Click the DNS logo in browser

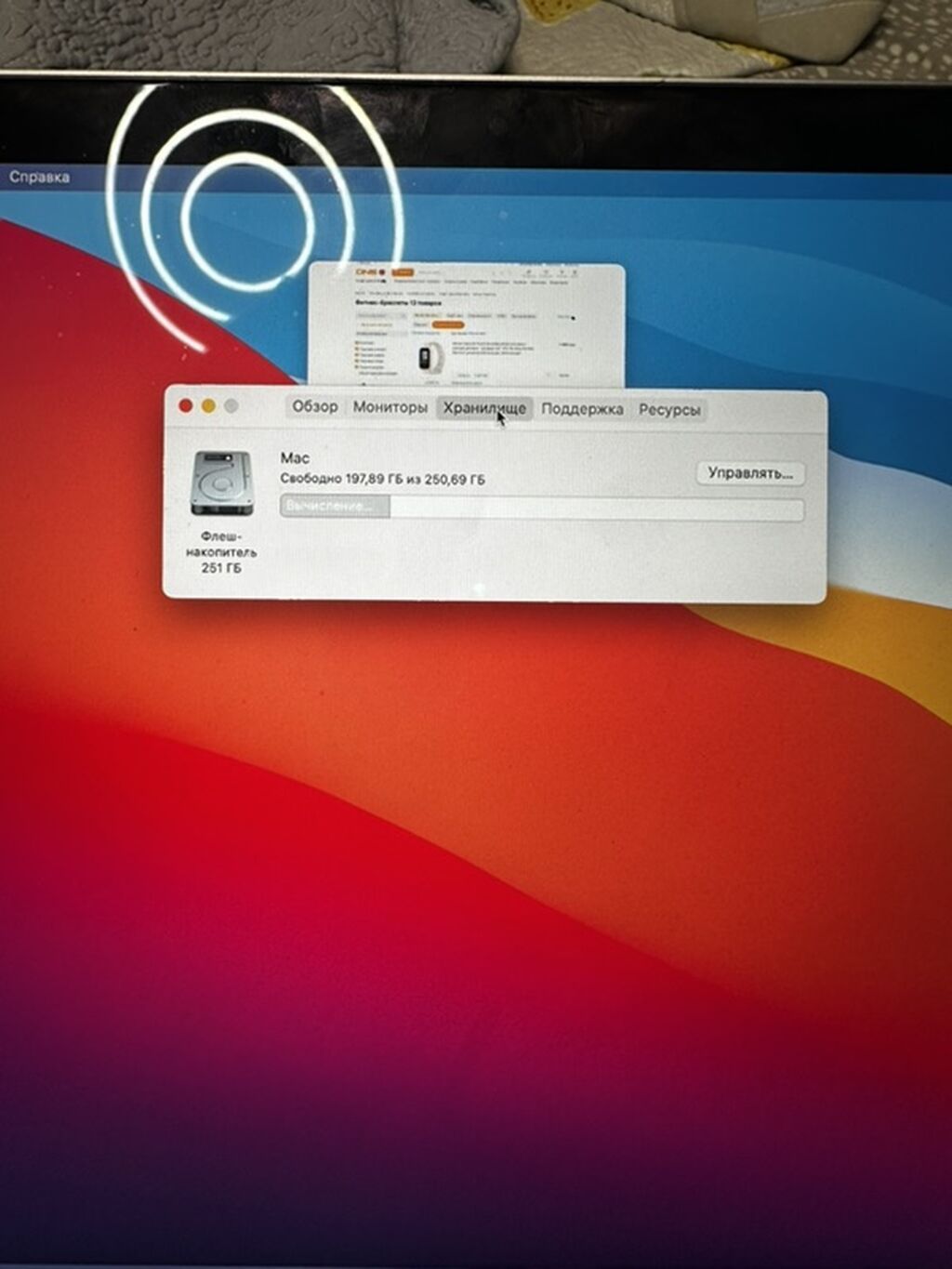pos(370,272)
